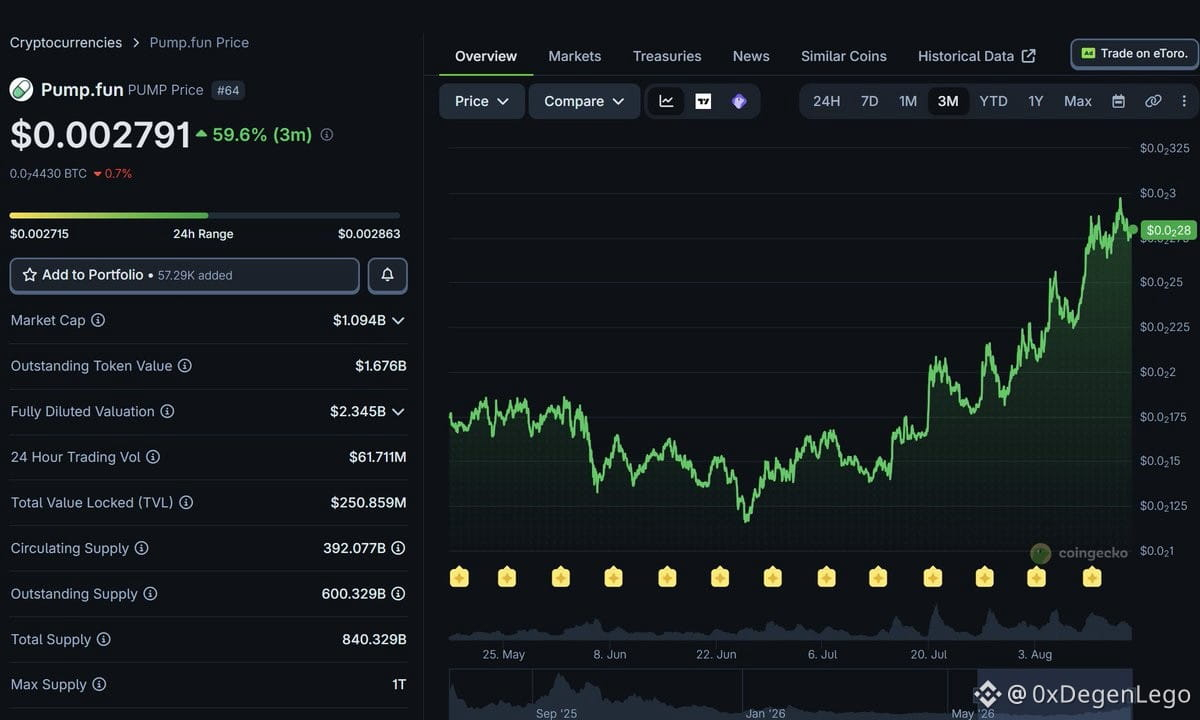The width and height of the screenshot is (1200, 720).
Task: Click the $0.002791 price value
Action: pyautogui.click(x=100, y=135)
